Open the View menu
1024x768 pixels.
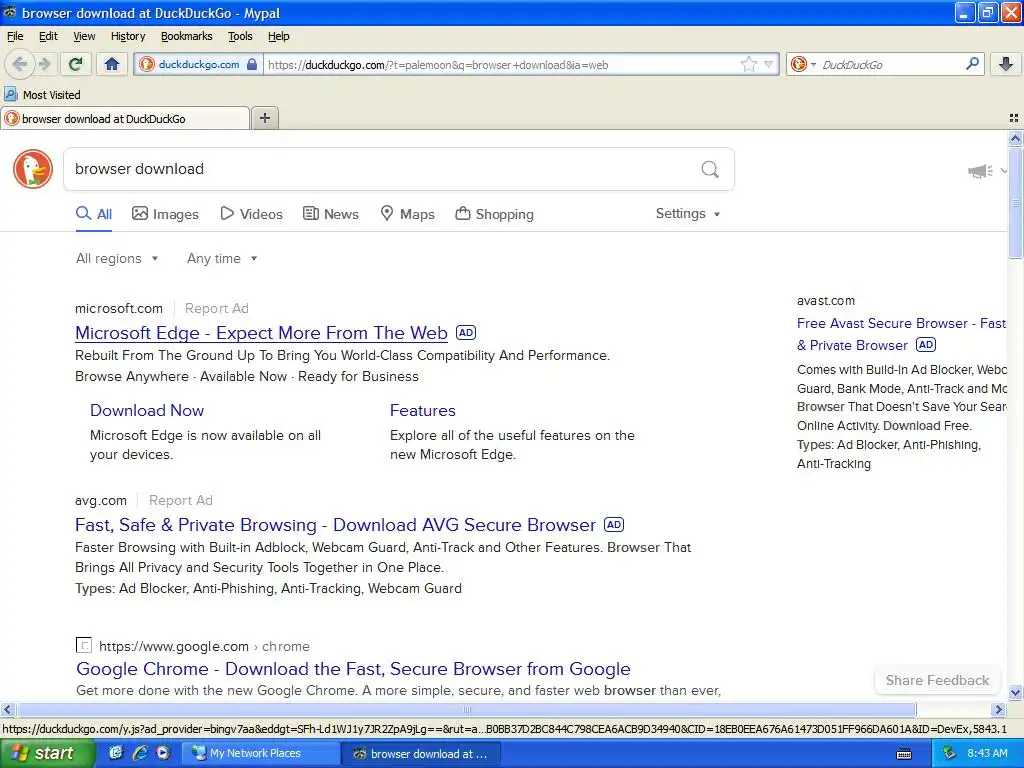click(x=84, y=36)
